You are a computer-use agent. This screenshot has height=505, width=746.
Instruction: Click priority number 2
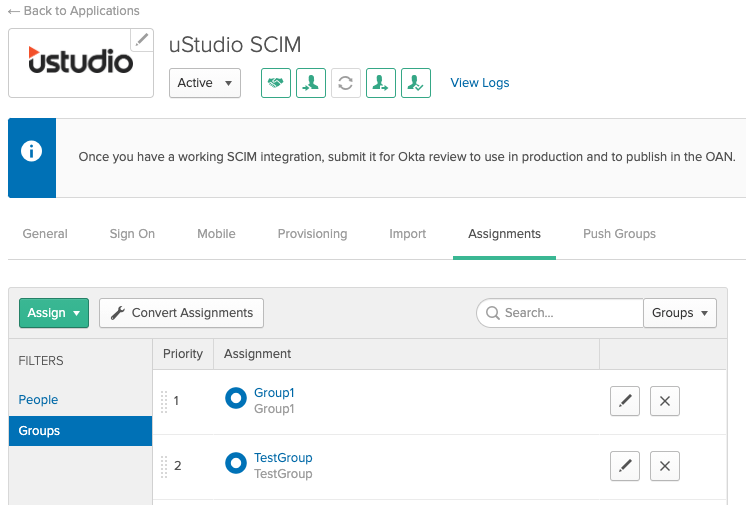177,465
